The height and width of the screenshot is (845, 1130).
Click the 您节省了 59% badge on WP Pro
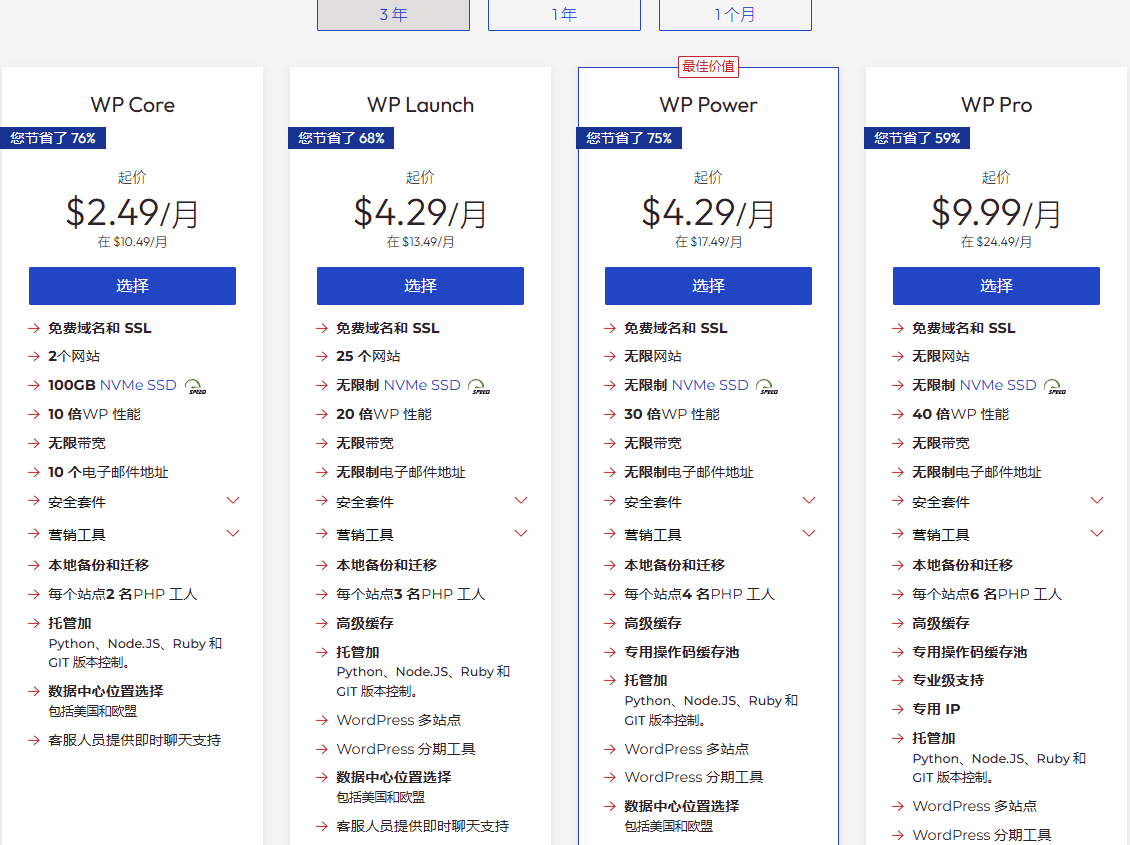[917, 138]
